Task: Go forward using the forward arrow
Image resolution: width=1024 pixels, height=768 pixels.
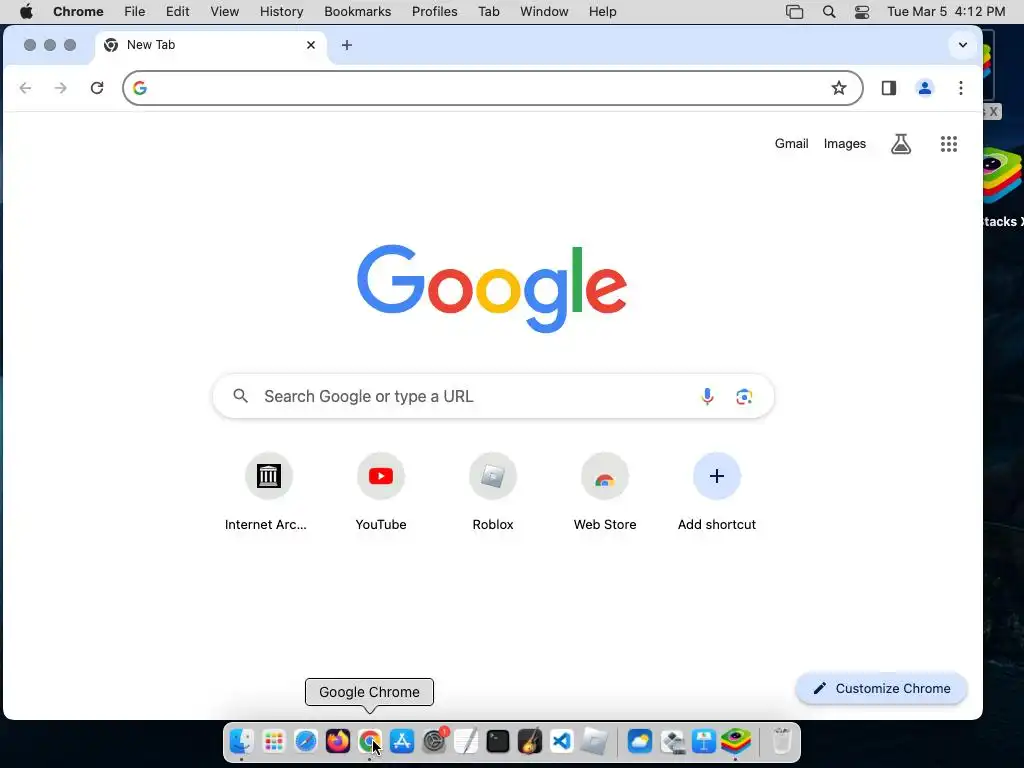Action: click(x=61, y=88)
